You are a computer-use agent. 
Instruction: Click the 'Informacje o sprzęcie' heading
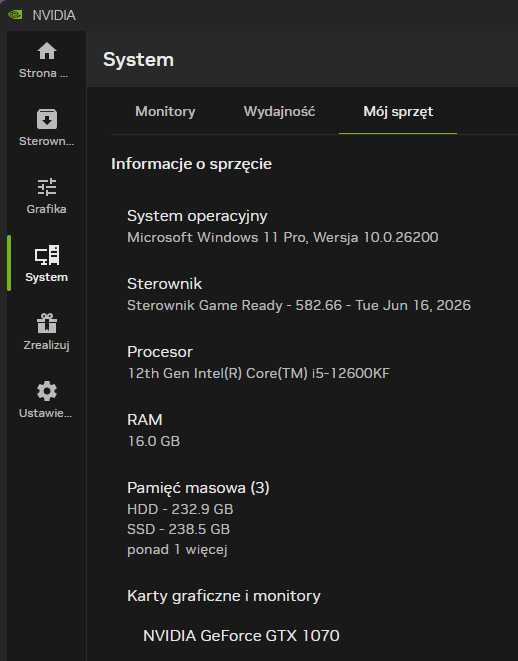(x=191, y=164)
